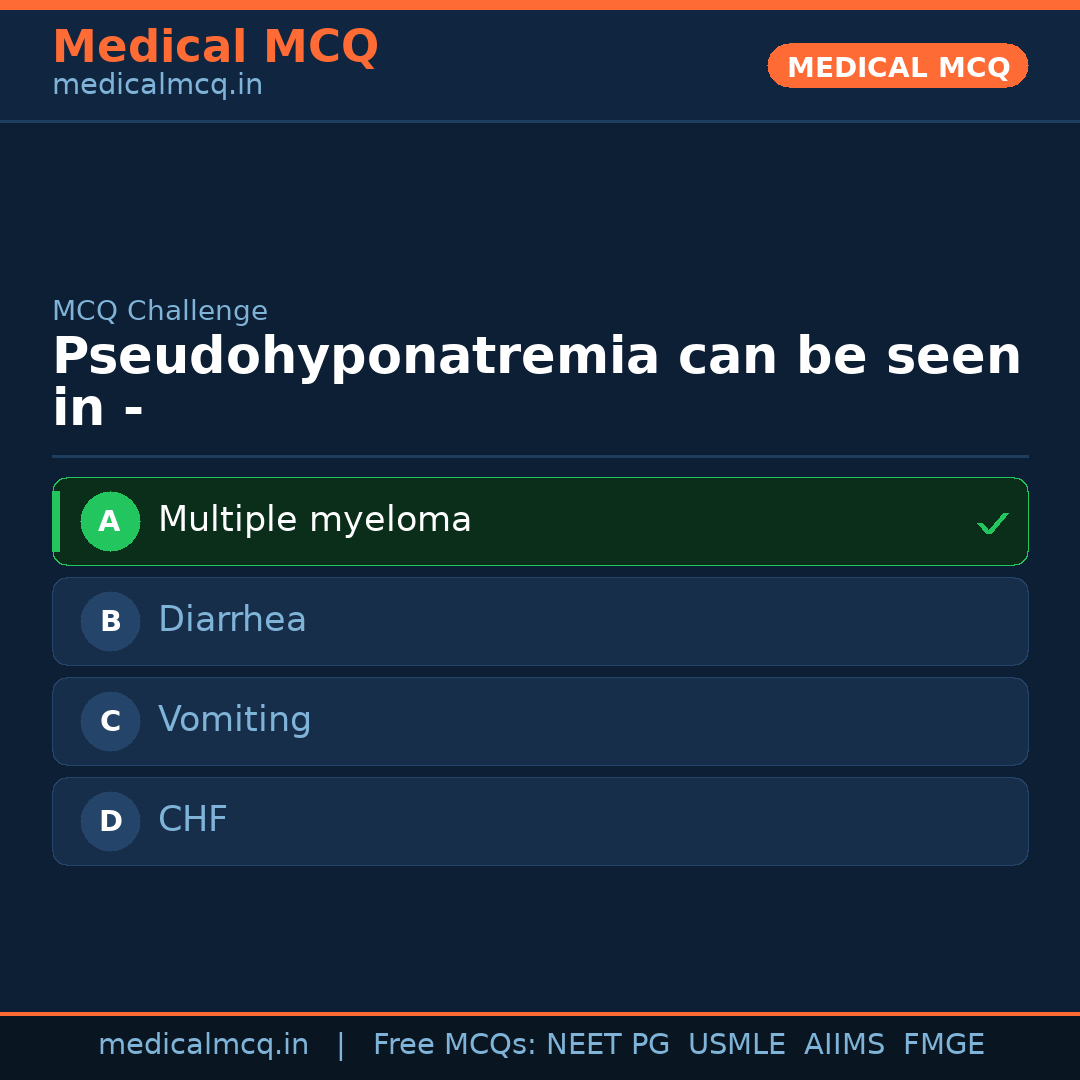Click "FMGE" in the footer
This screenshot has width=1080, height=1080.
click(x=943, y=1045)
